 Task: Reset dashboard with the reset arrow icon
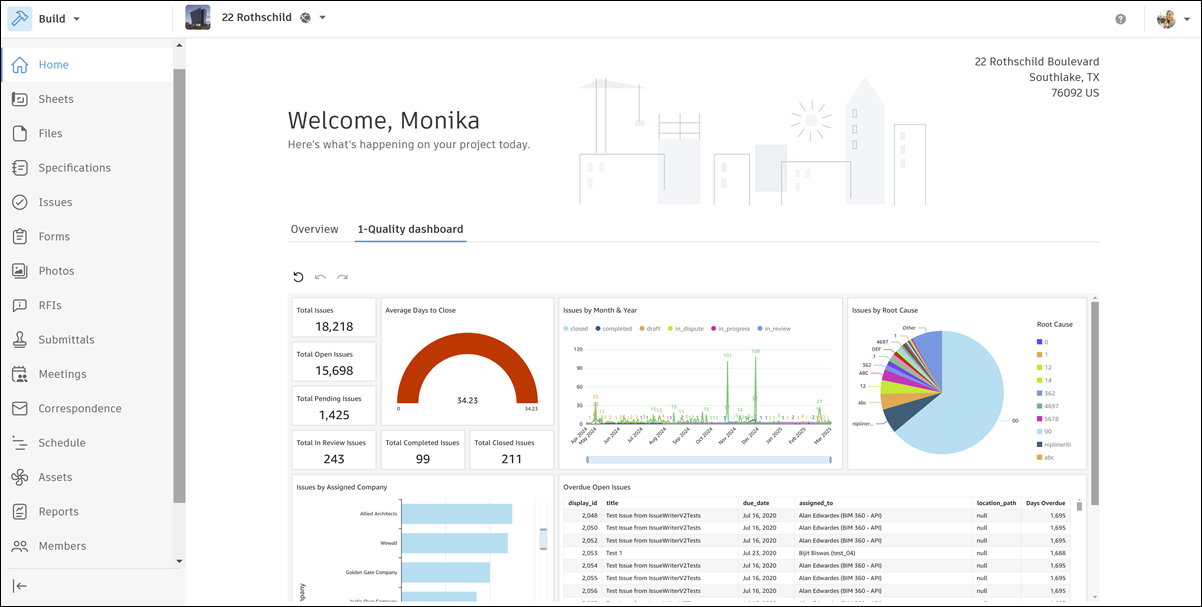click(x=298, y=277)
